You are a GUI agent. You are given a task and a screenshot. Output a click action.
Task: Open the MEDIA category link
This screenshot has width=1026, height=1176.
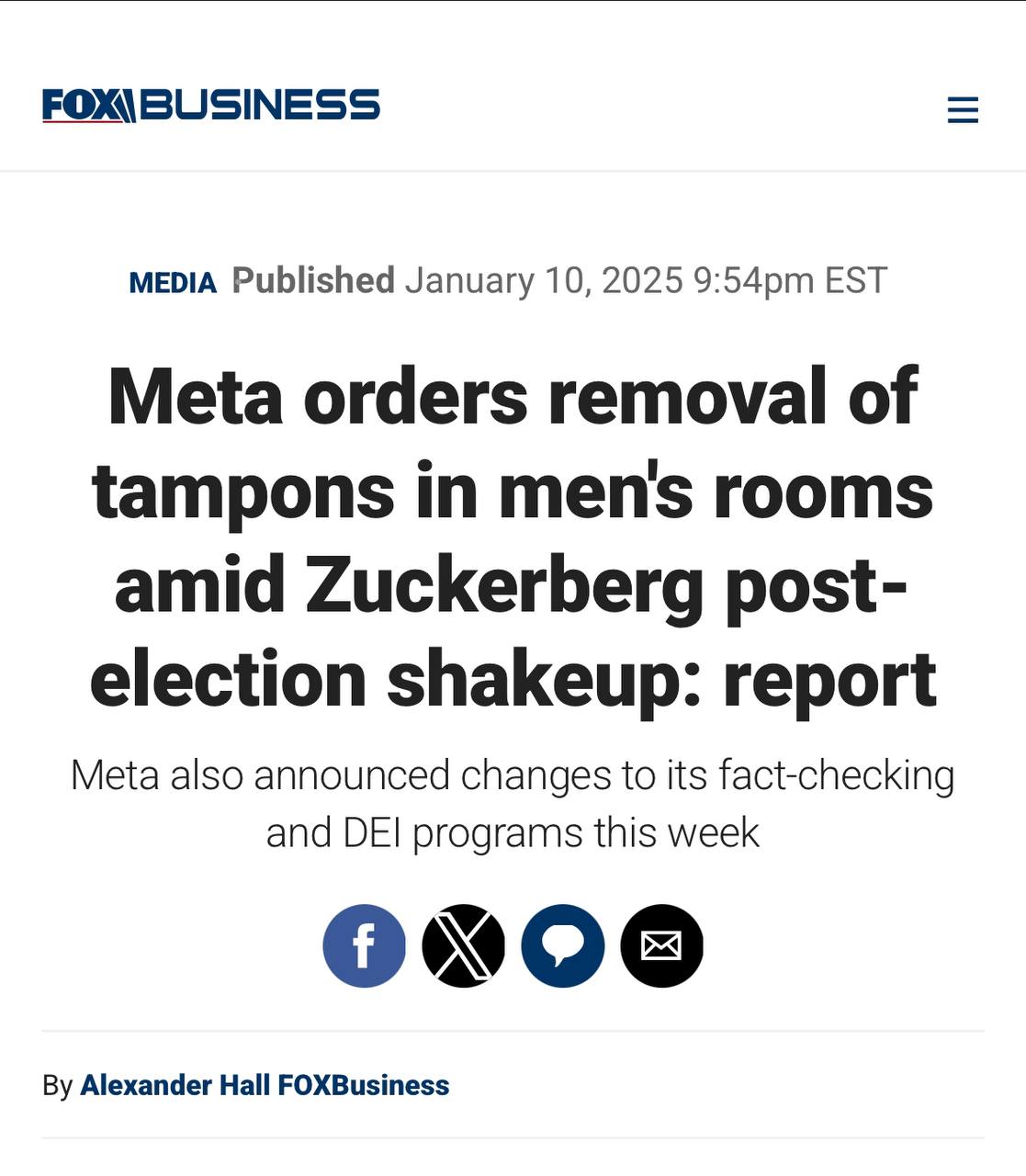(x=173, y=283)
